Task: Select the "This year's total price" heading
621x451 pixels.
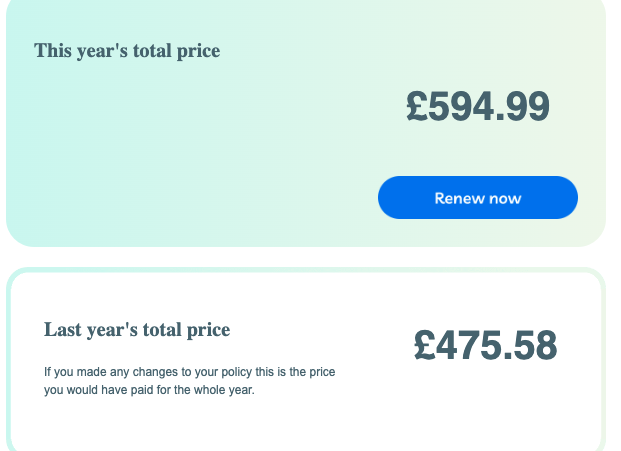Action: (x=127, y=51)
